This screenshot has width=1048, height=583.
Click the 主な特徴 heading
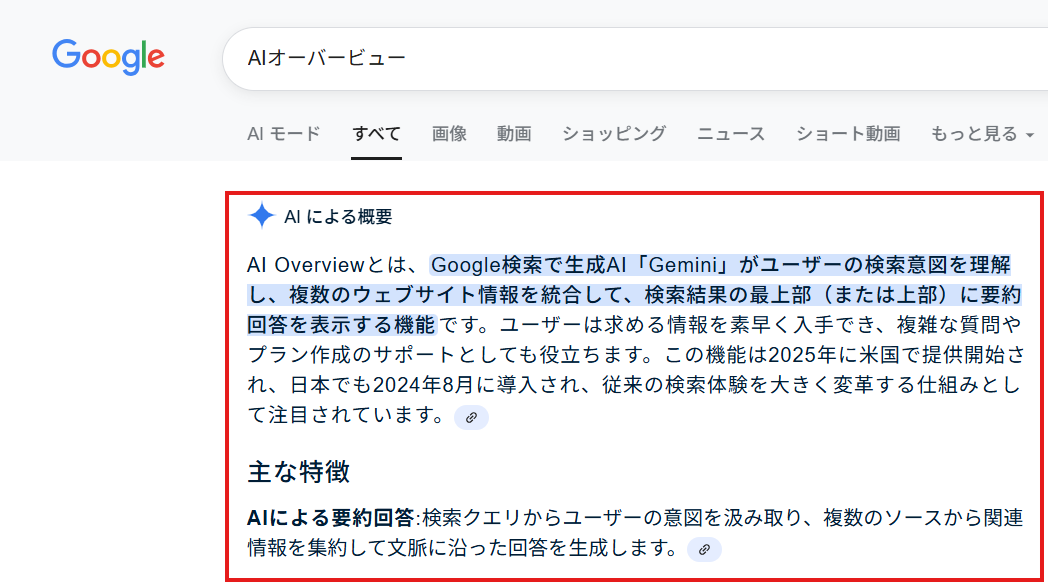click(298, 472)
